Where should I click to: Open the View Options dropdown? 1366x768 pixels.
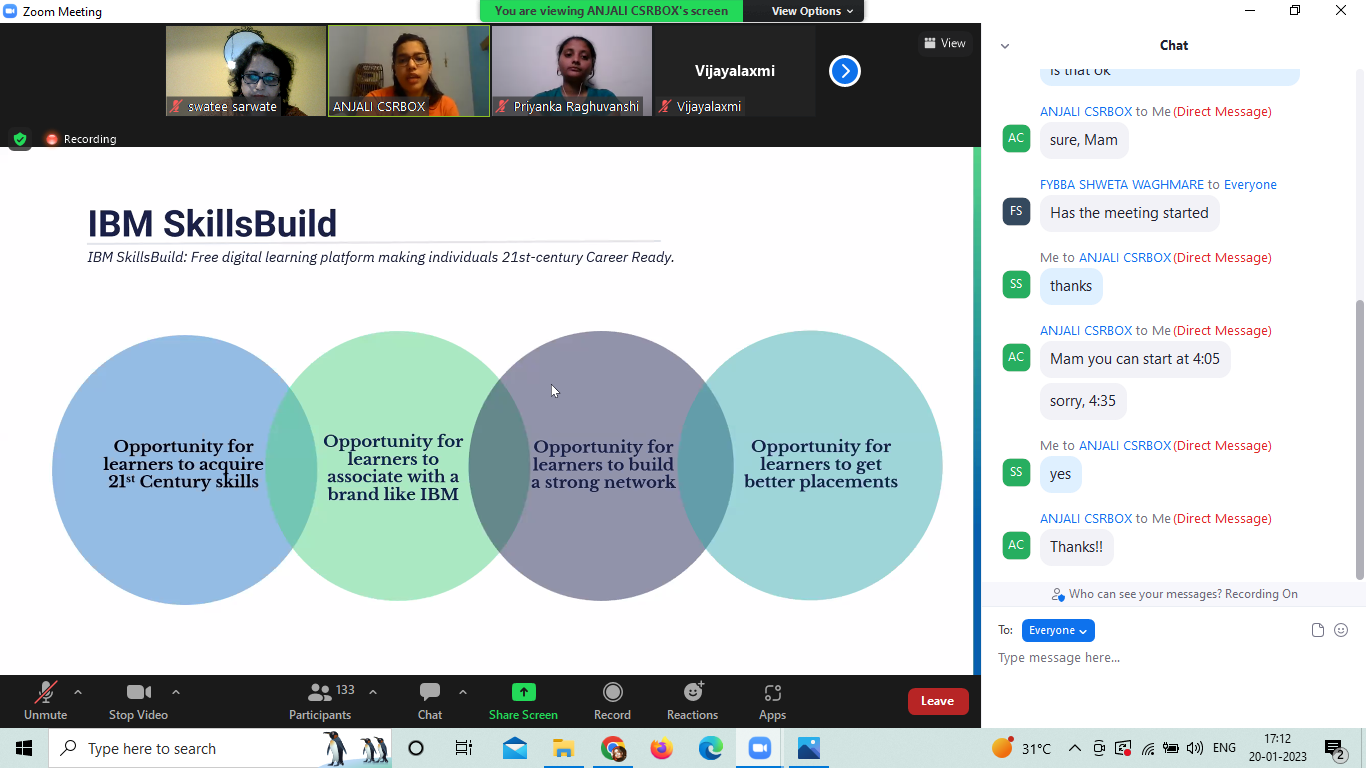tap(812, 11)
